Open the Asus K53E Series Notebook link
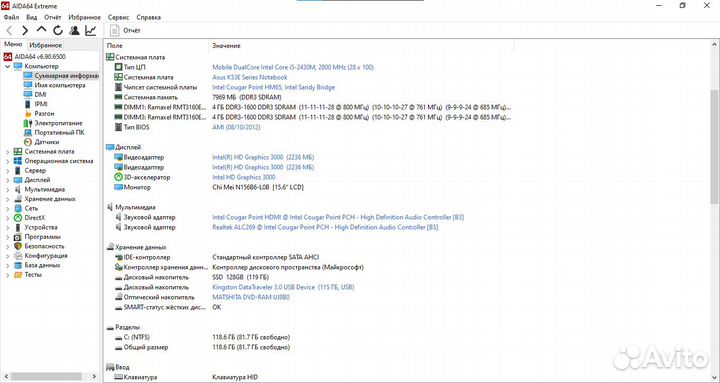This screenshot has width=720, height=383. [250, 77]
